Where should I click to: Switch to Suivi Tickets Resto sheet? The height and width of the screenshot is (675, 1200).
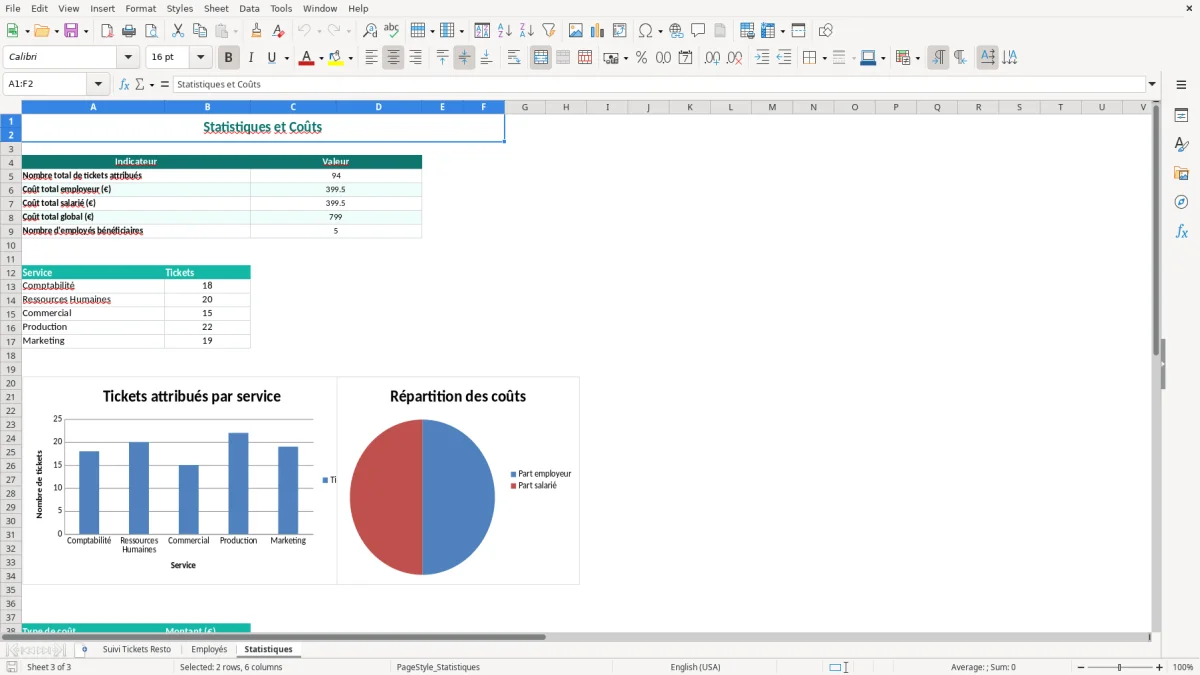(137, 649)
